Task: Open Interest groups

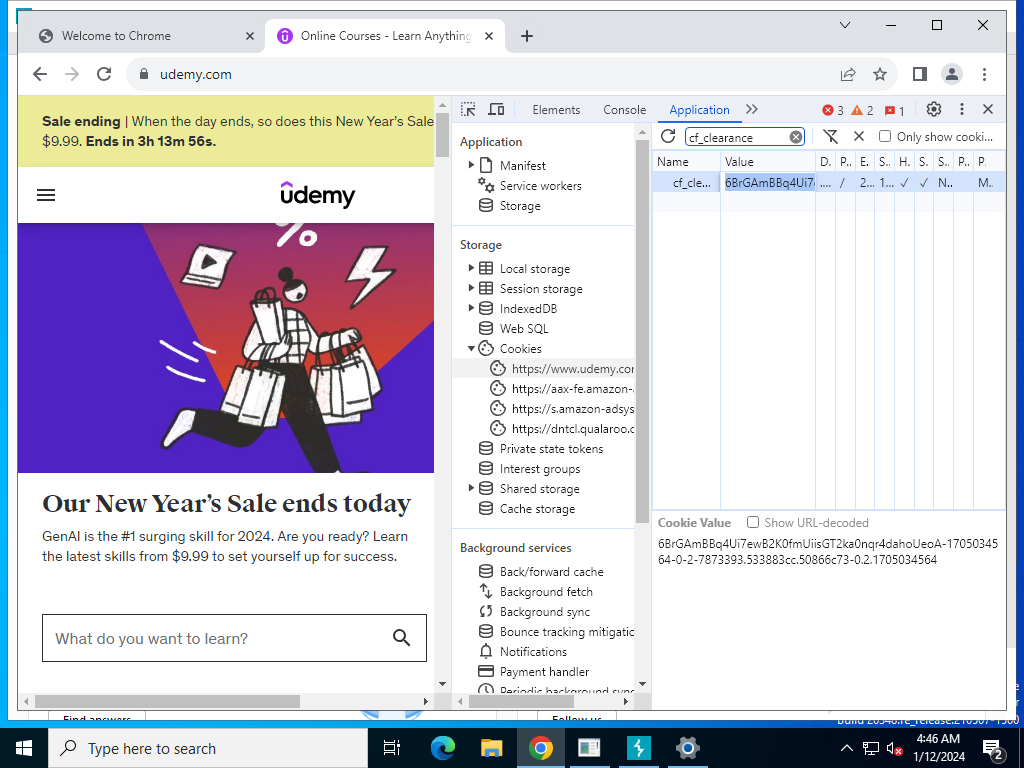Action: 539,469
